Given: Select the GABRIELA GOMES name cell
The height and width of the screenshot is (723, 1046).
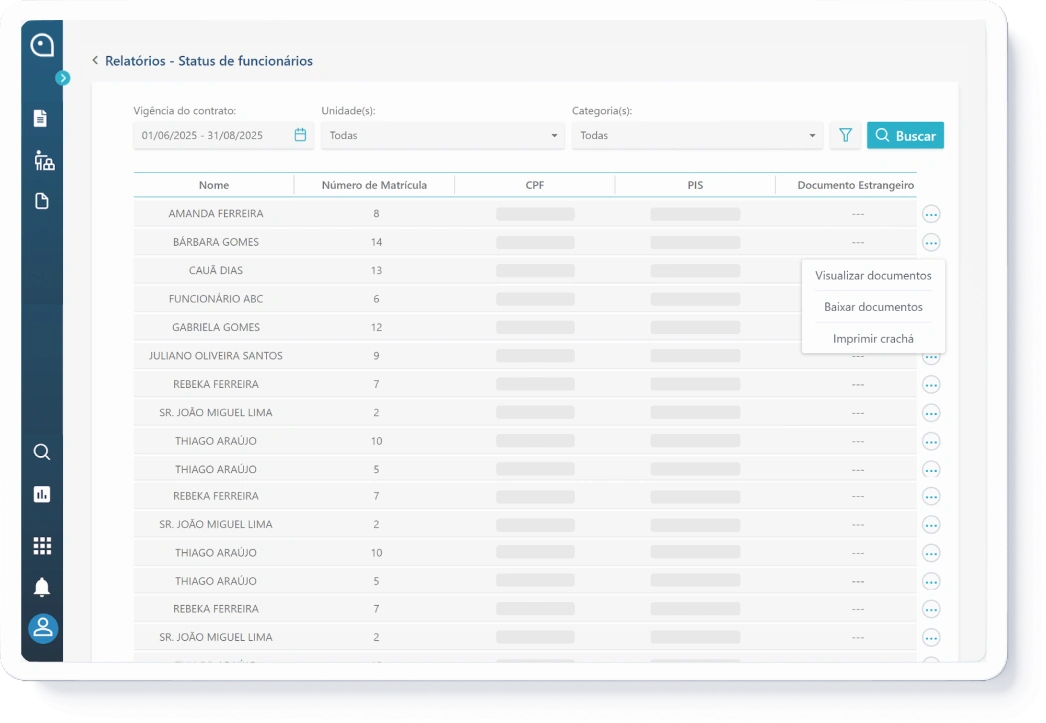Looking at the screenshot, I should [215, 327].
